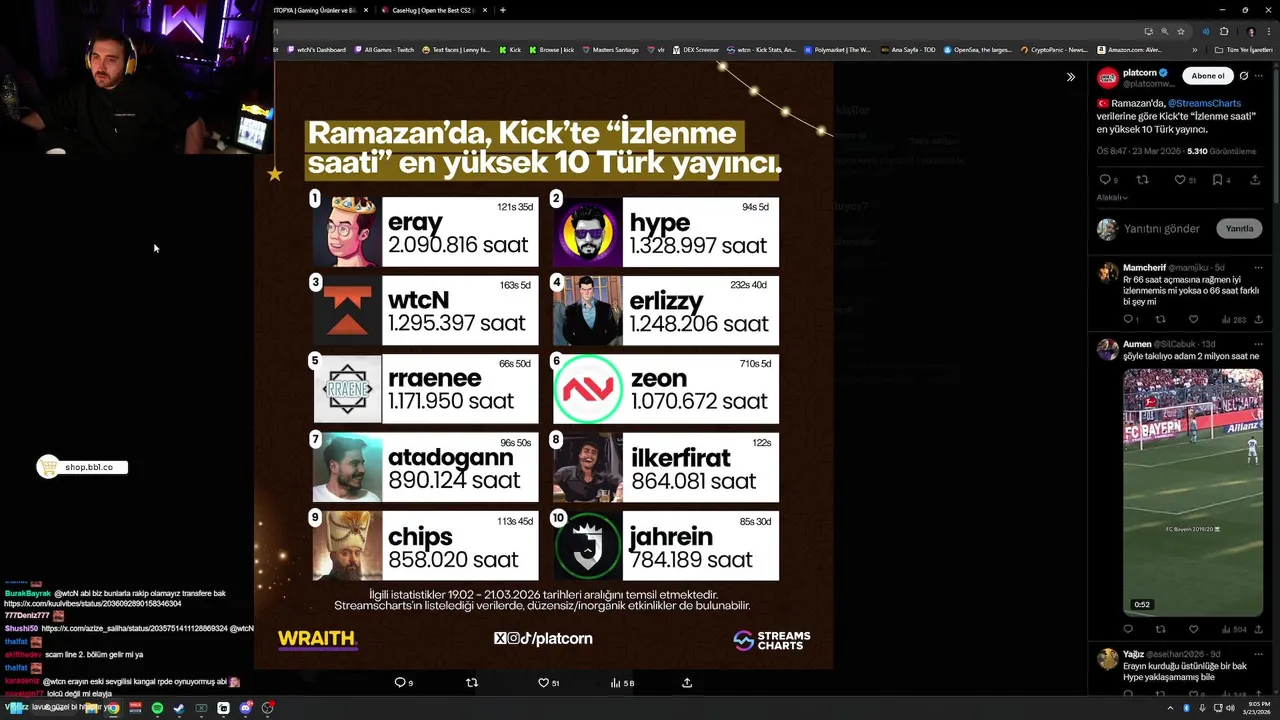
Task: Open the wtcN's Dashboard bookmark
Action: 316,50
